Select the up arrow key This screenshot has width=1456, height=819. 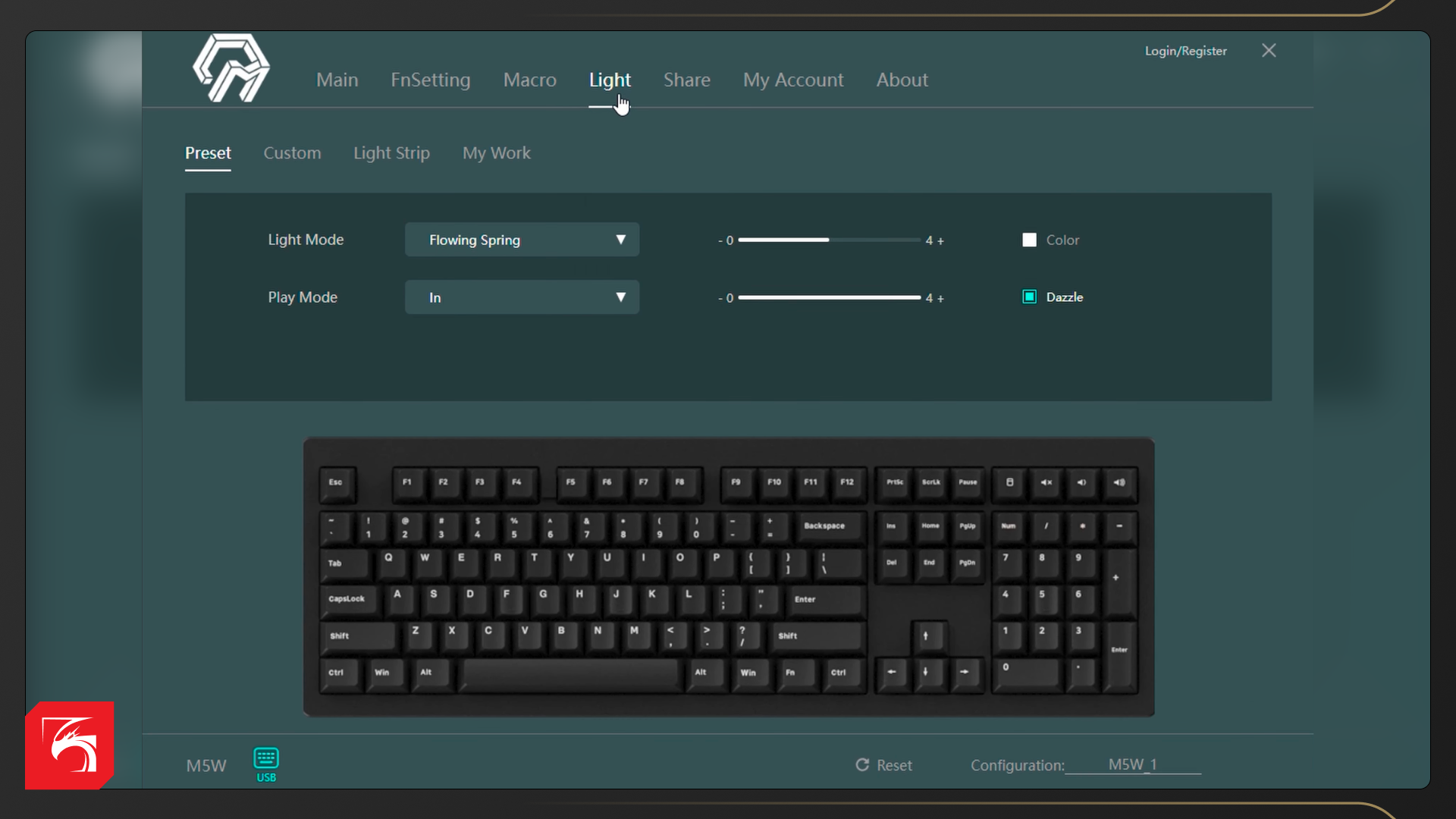tap(928, 637)
